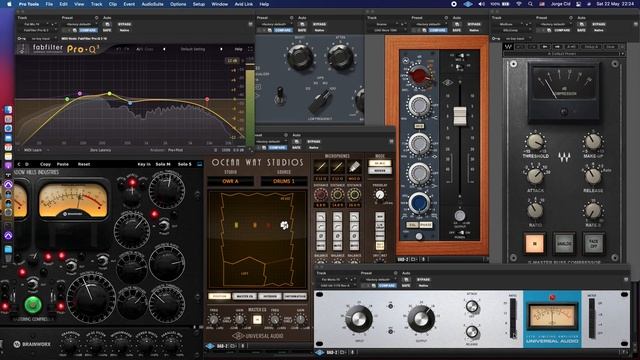Open the preset dropdown in Neve plugin window

[430, 24]
